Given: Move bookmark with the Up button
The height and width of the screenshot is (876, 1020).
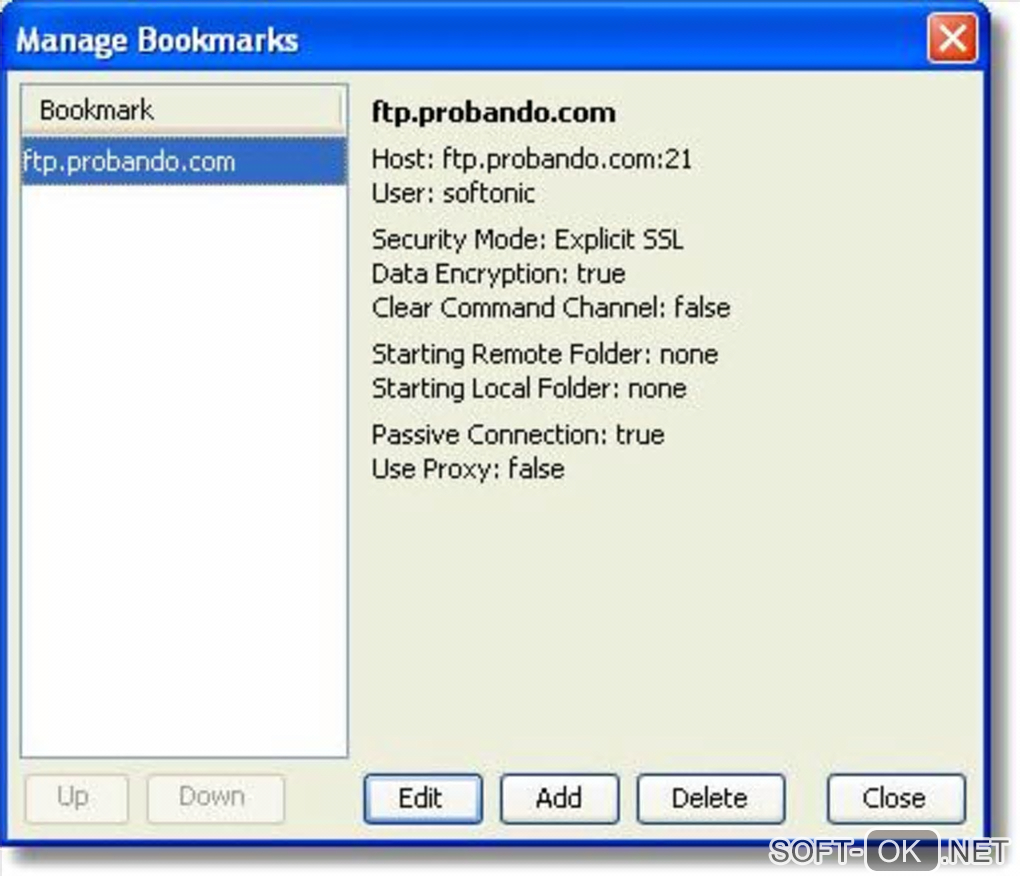Looking at the screenshot, I should (x=76, y=798).
